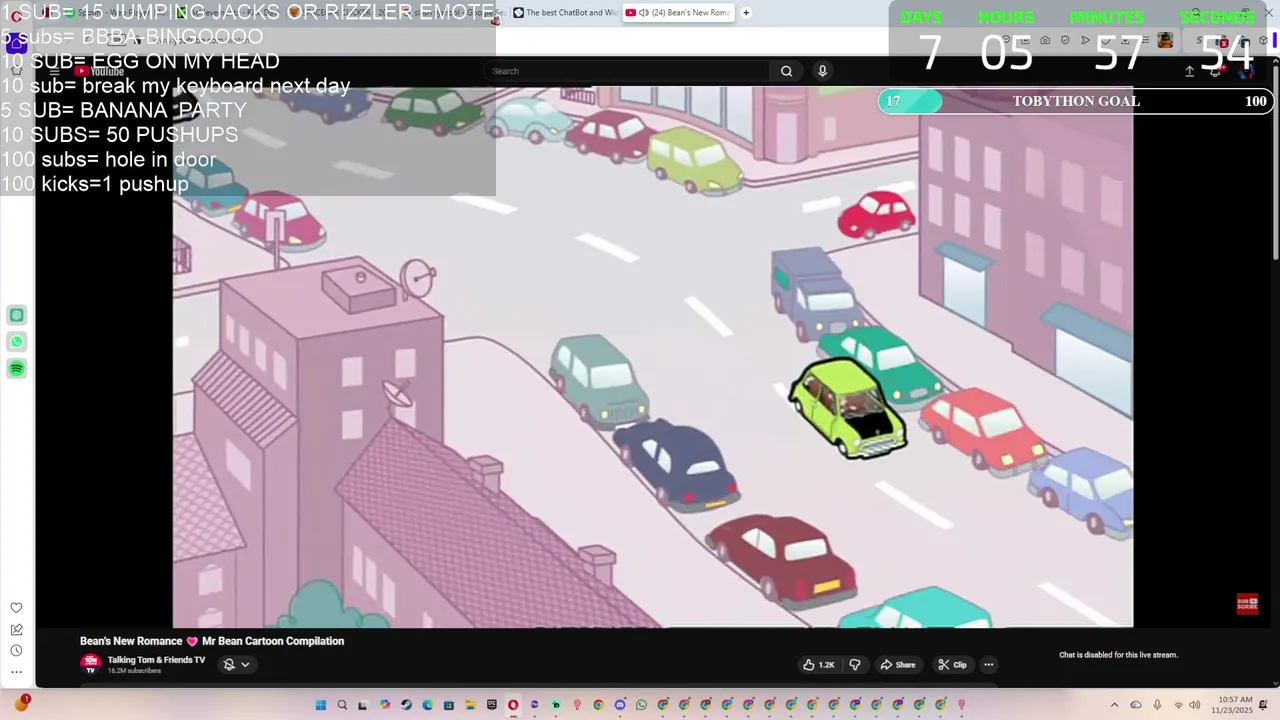
Task: Open Discord from the taskbar
Action: pyautogui.click(x=620, y=705)
